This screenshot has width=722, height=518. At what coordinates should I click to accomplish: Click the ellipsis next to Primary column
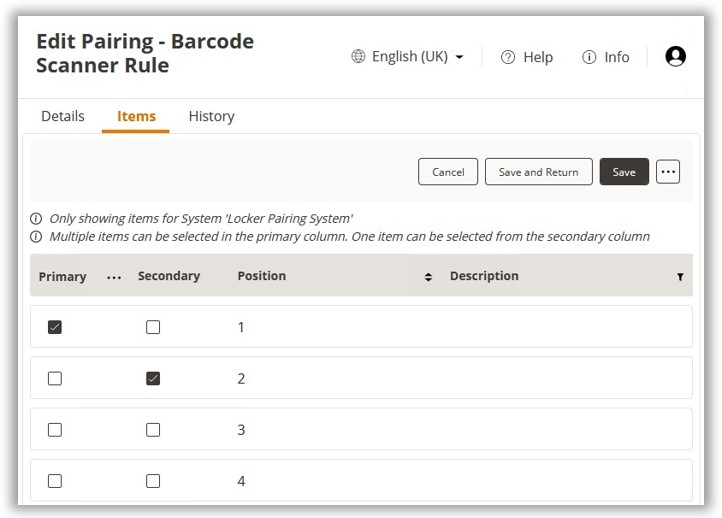coord(114,277)
